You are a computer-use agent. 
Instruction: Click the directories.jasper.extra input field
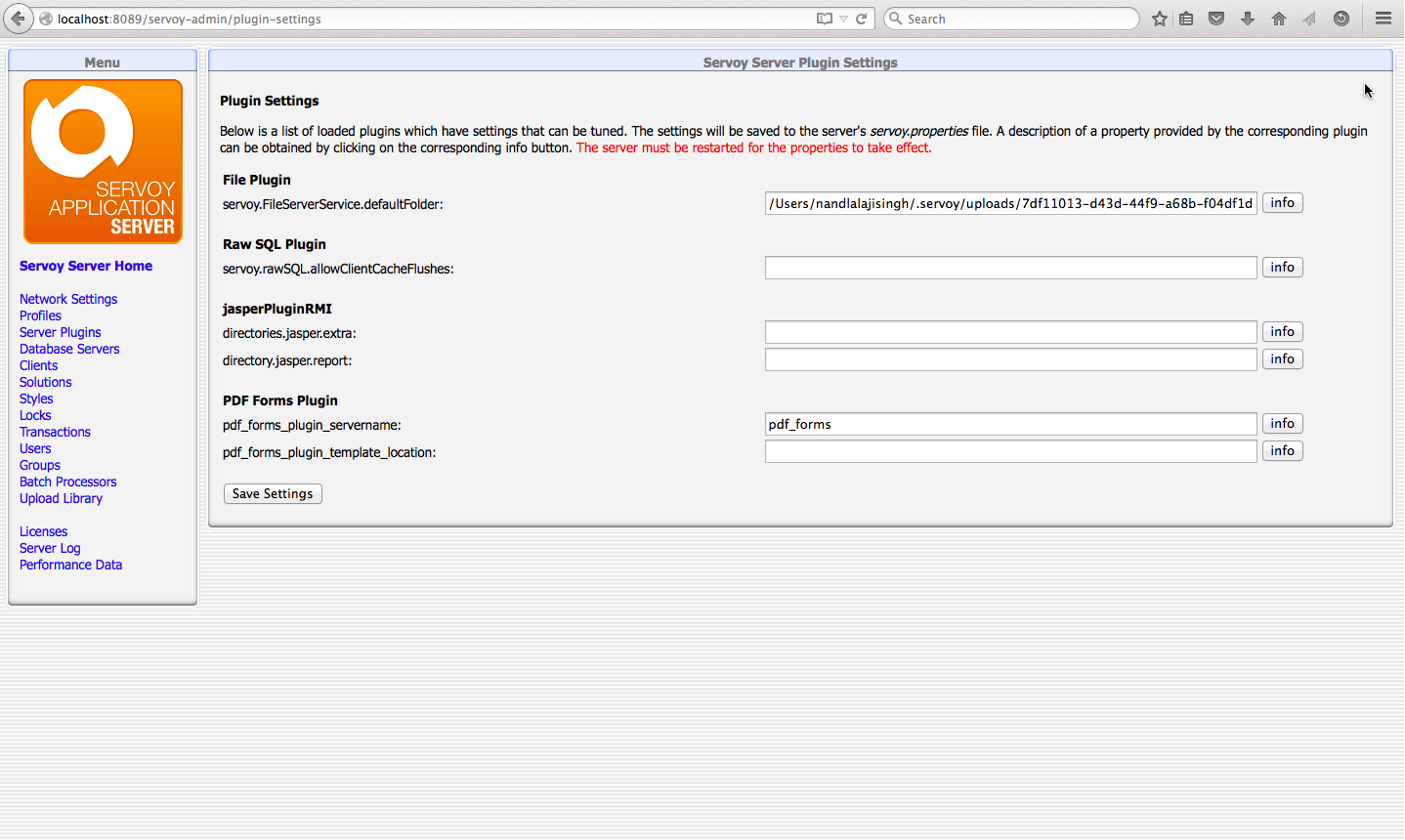point(1011,332)
